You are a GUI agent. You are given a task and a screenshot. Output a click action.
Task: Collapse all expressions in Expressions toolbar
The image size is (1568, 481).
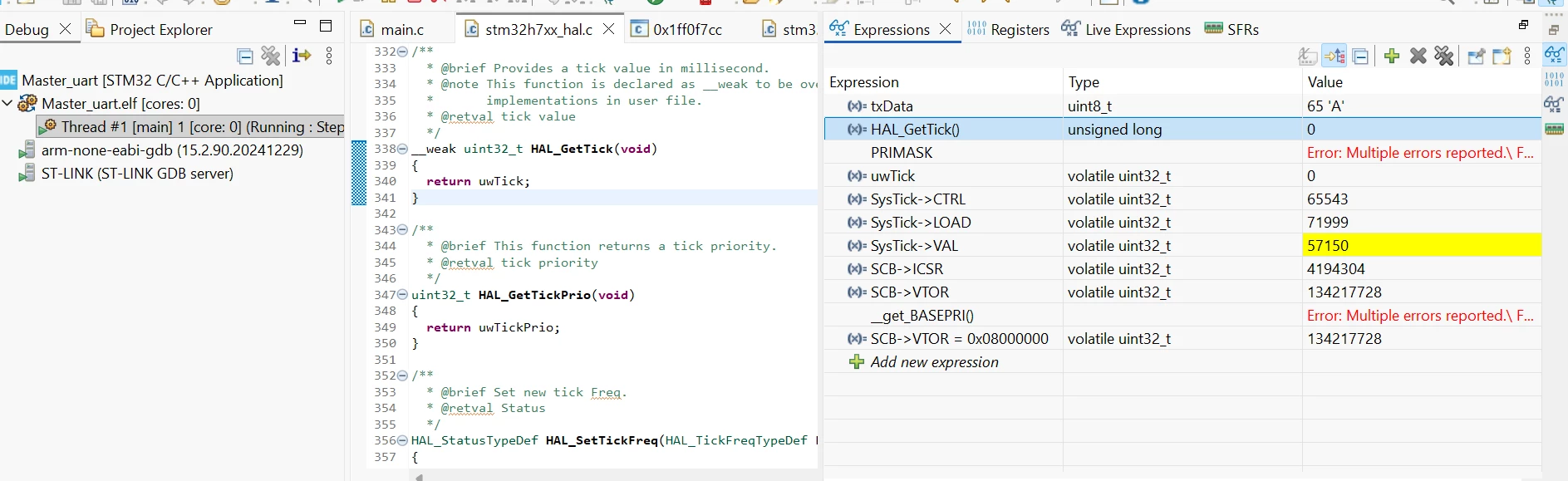pyautogui.click(x=1360, y=56)
